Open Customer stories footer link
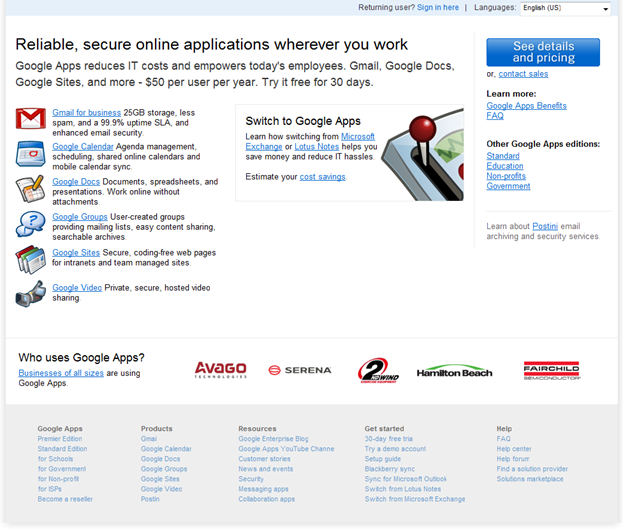 [x=264, y=459]
